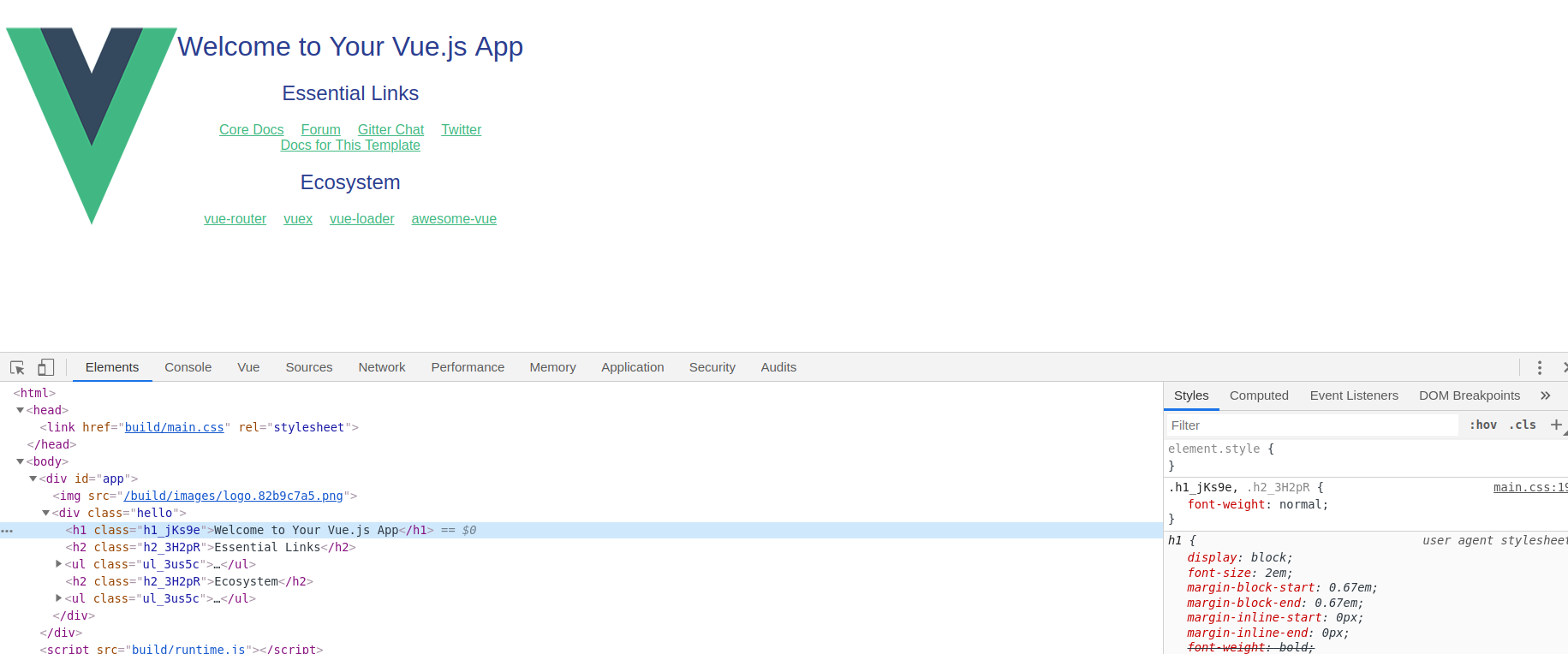Open the Vue devtools tab

248,367
